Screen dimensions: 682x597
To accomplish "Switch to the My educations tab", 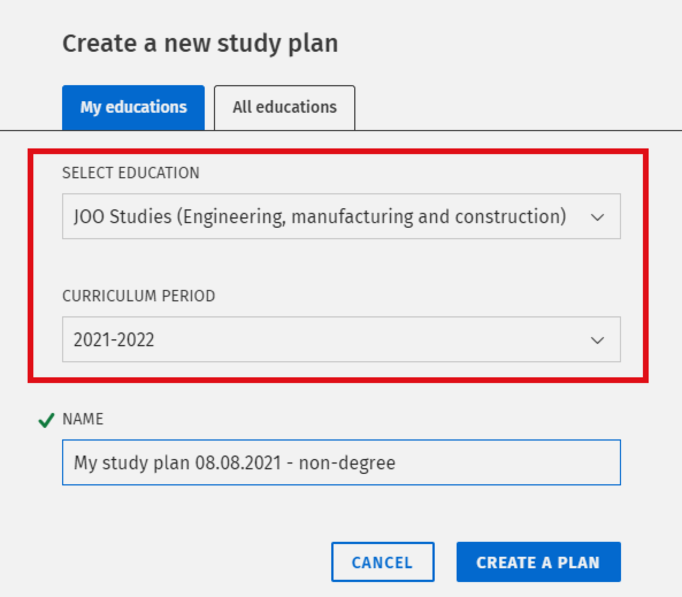I will (x=133, y=107).
